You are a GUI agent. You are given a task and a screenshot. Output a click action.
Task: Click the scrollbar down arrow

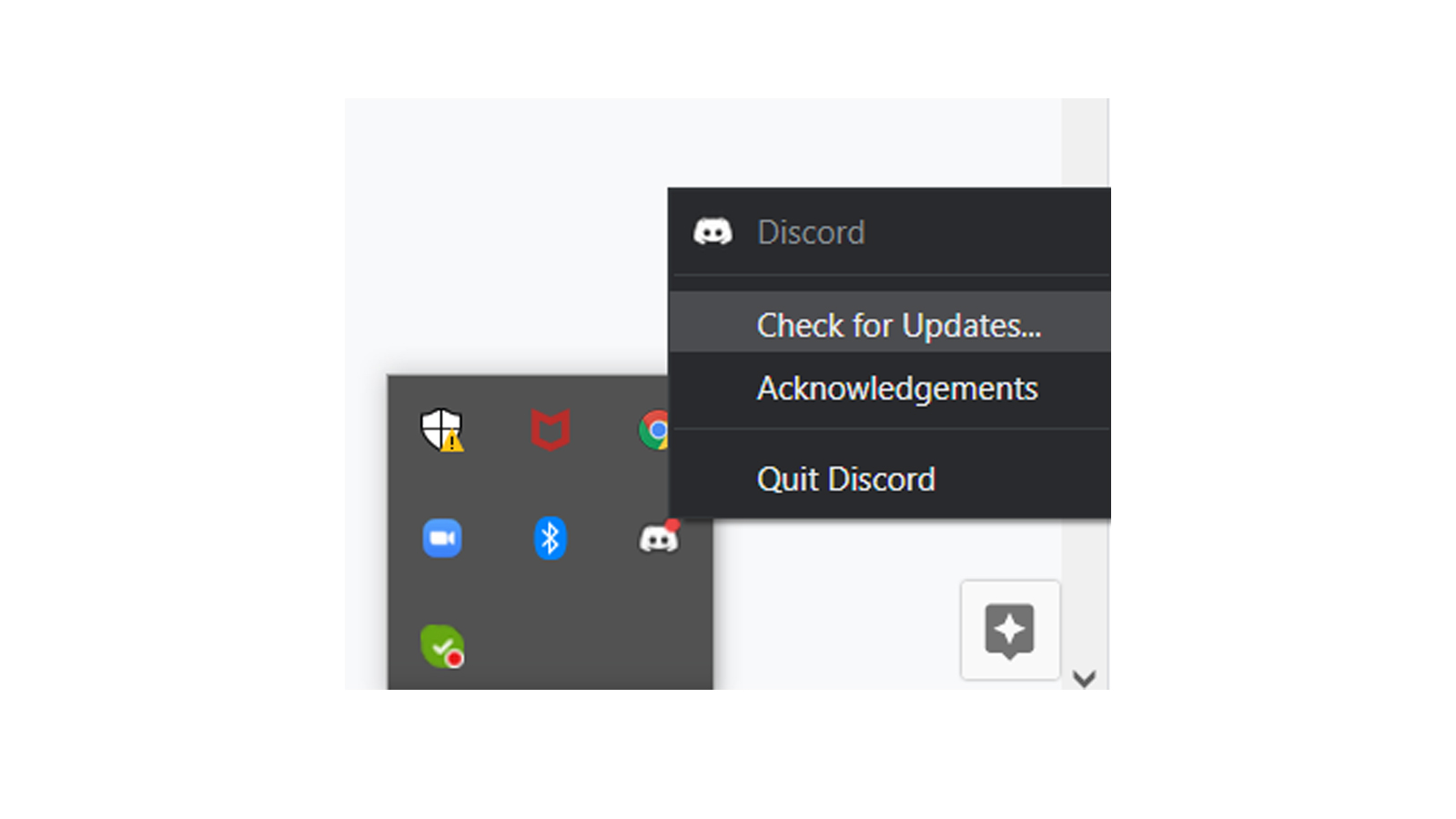(1084, 678)
